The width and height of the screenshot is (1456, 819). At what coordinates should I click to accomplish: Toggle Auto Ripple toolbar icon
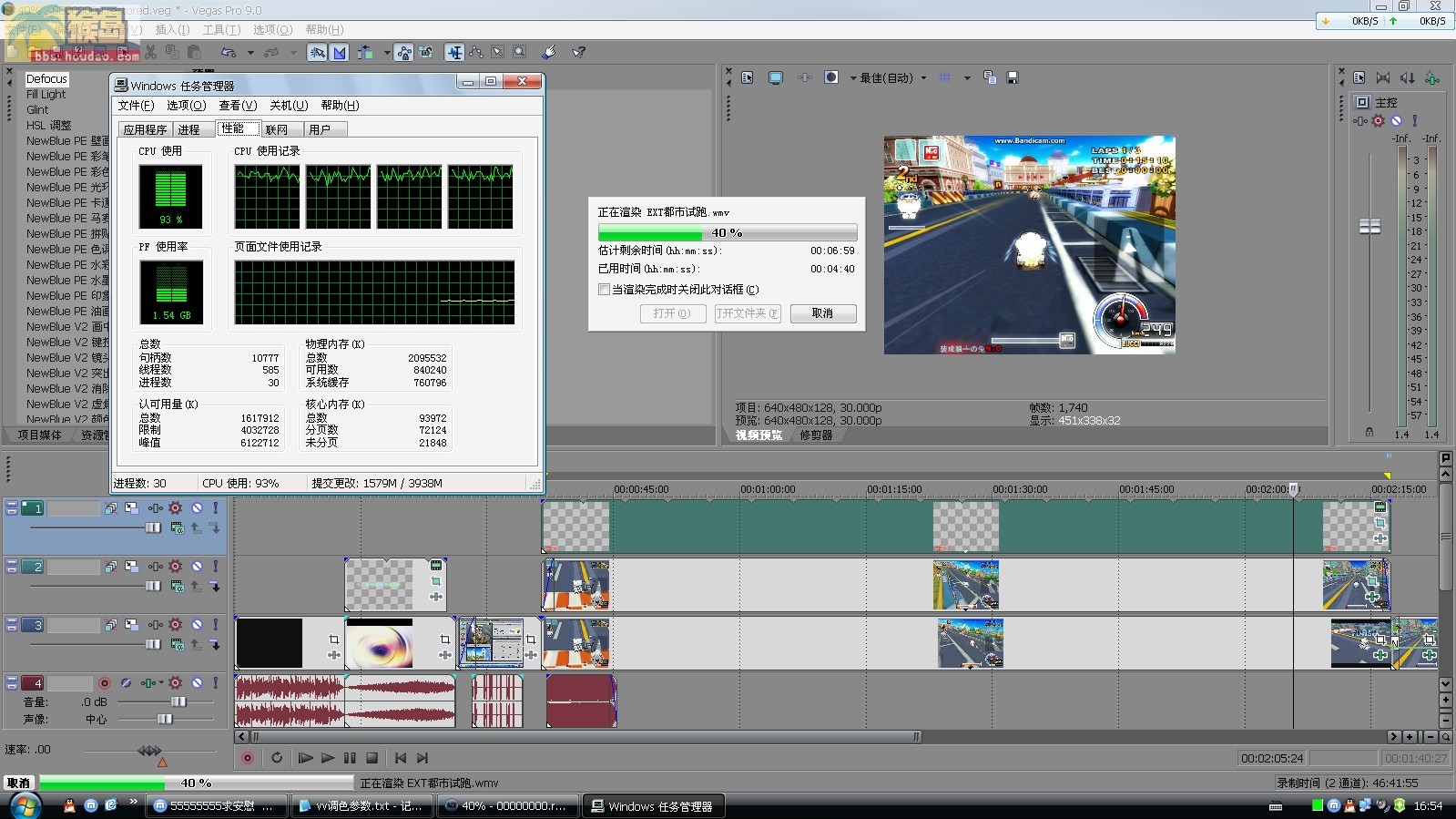(365, 53)
